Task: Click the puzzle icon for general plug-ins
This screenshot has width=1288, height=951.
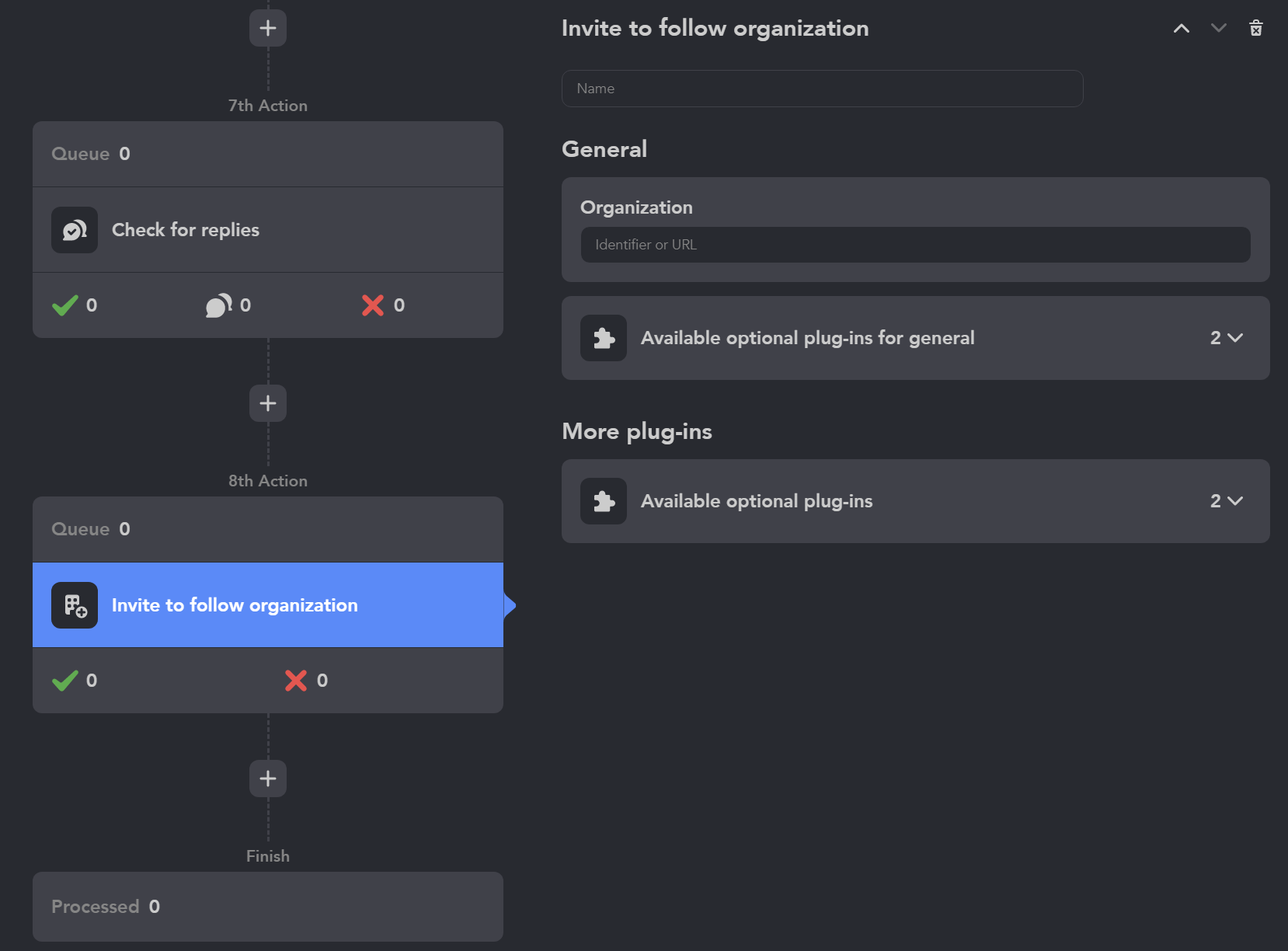Action: click(x=604, y=338)
